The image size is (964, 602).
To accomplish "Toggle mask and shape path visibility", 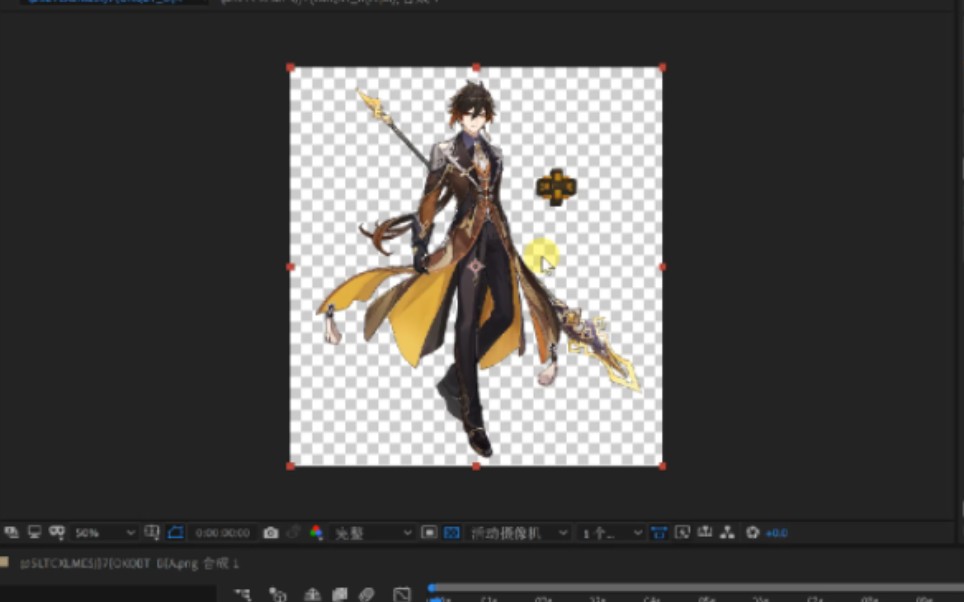I will (175, 532).
